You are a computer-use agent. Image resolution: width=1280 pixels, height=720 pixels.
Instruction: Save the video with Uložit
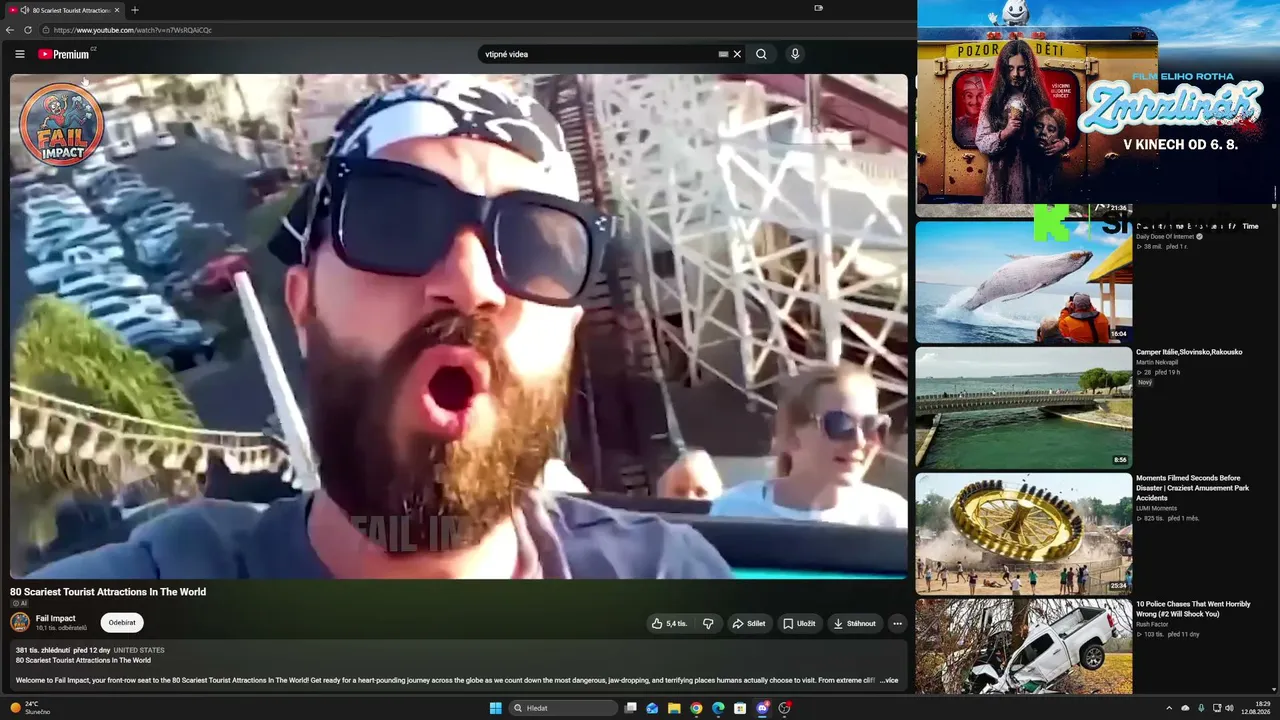(799, 623)
